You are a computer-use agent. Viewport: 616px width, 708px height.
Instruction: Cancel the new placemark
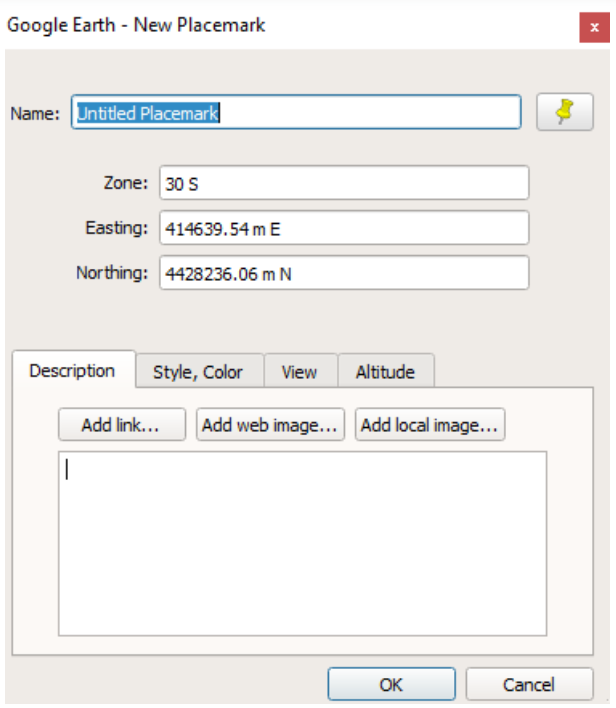click(x=529, y=685)
